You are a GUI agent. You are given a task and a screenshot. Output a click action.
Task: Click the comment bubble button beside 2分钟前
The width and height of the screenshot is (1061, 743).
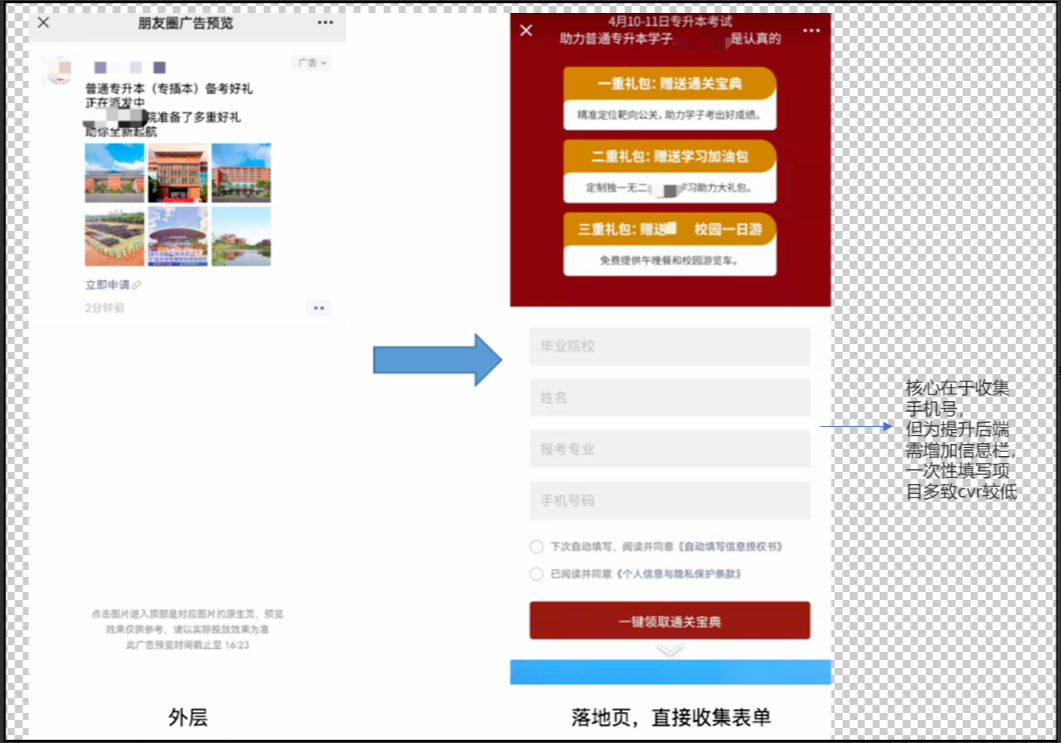(318, 308)
